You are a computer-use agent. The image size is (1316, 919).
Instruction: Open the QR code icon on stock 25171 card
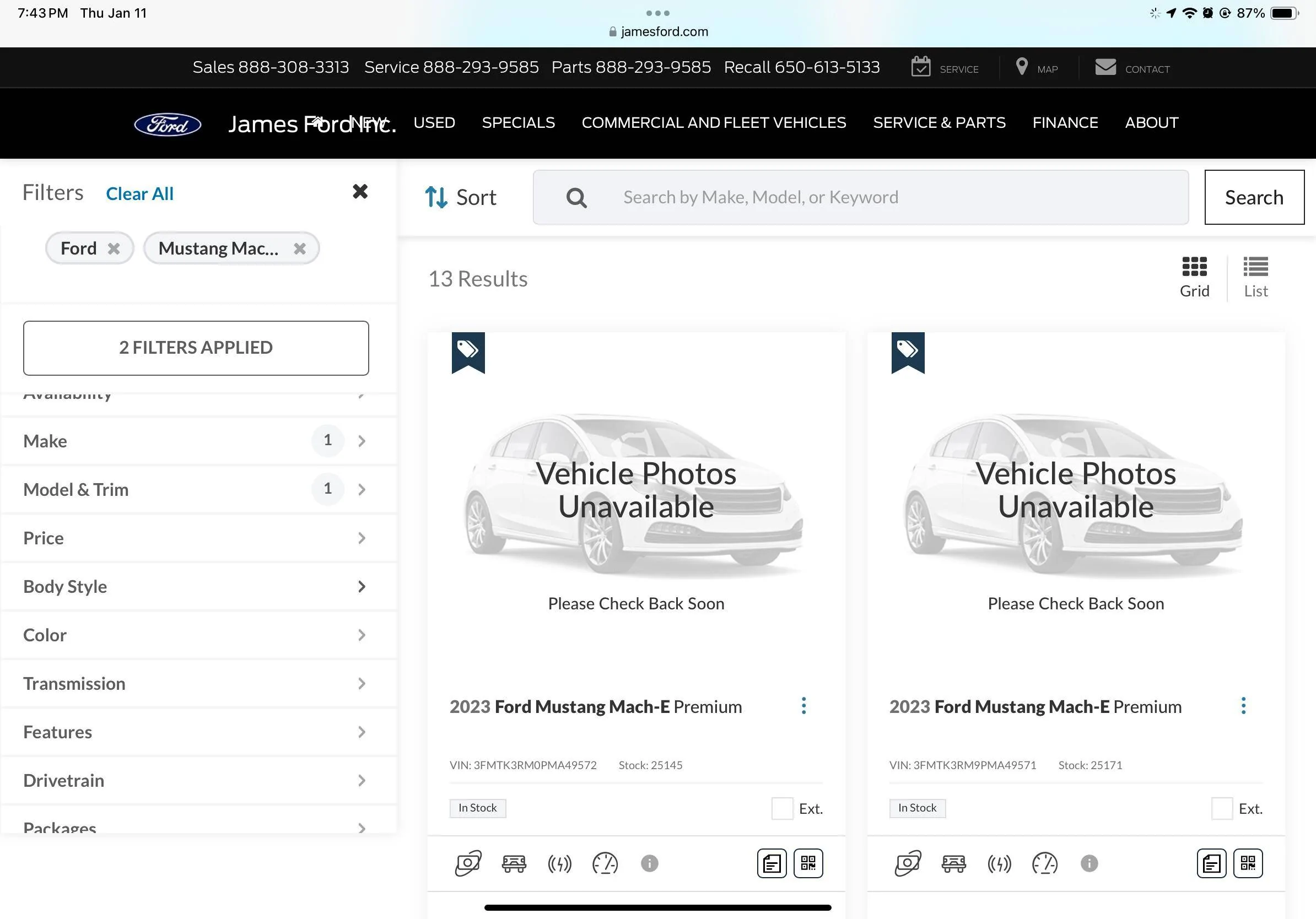click(1248, 863)
